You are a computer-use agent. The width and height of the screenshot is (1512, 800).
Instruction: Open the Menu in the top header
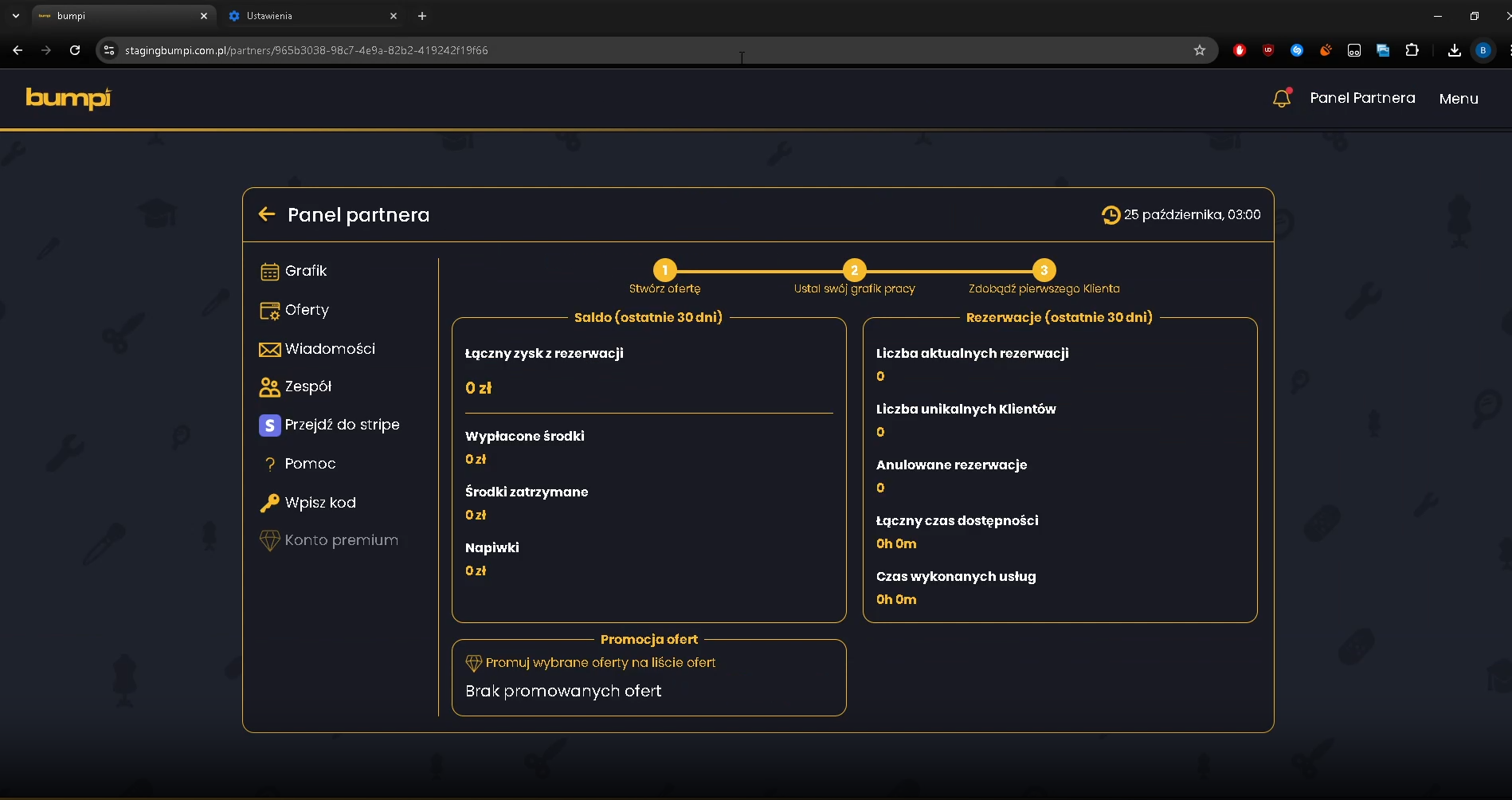click(x=1459, y=99)
